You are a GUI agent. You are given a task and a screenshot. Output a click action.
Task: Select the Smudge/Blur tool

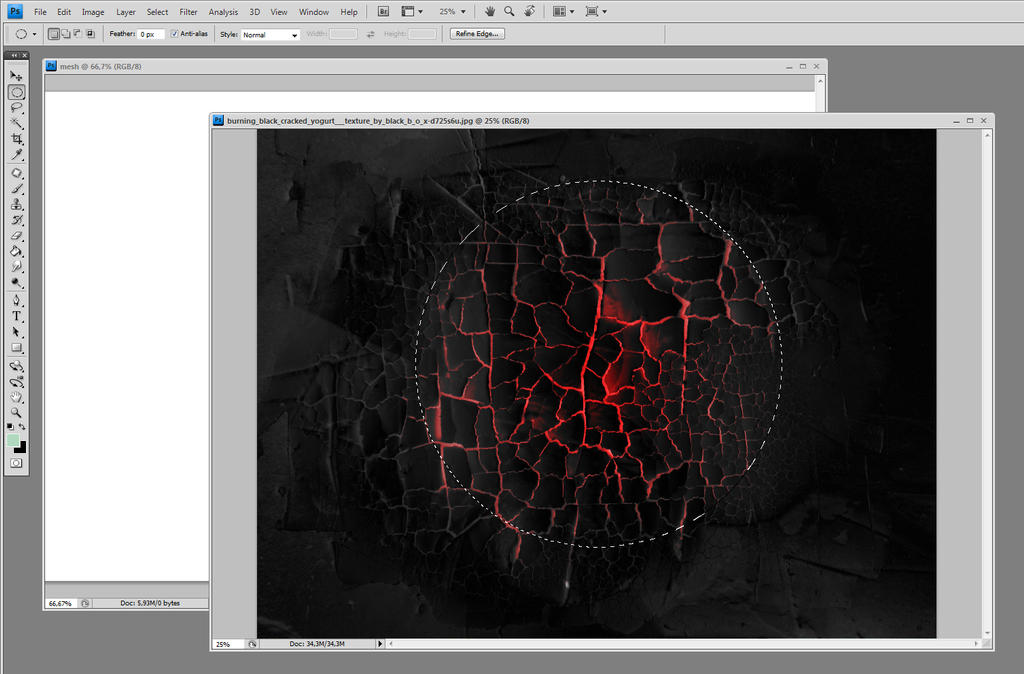tap(16, 267)
